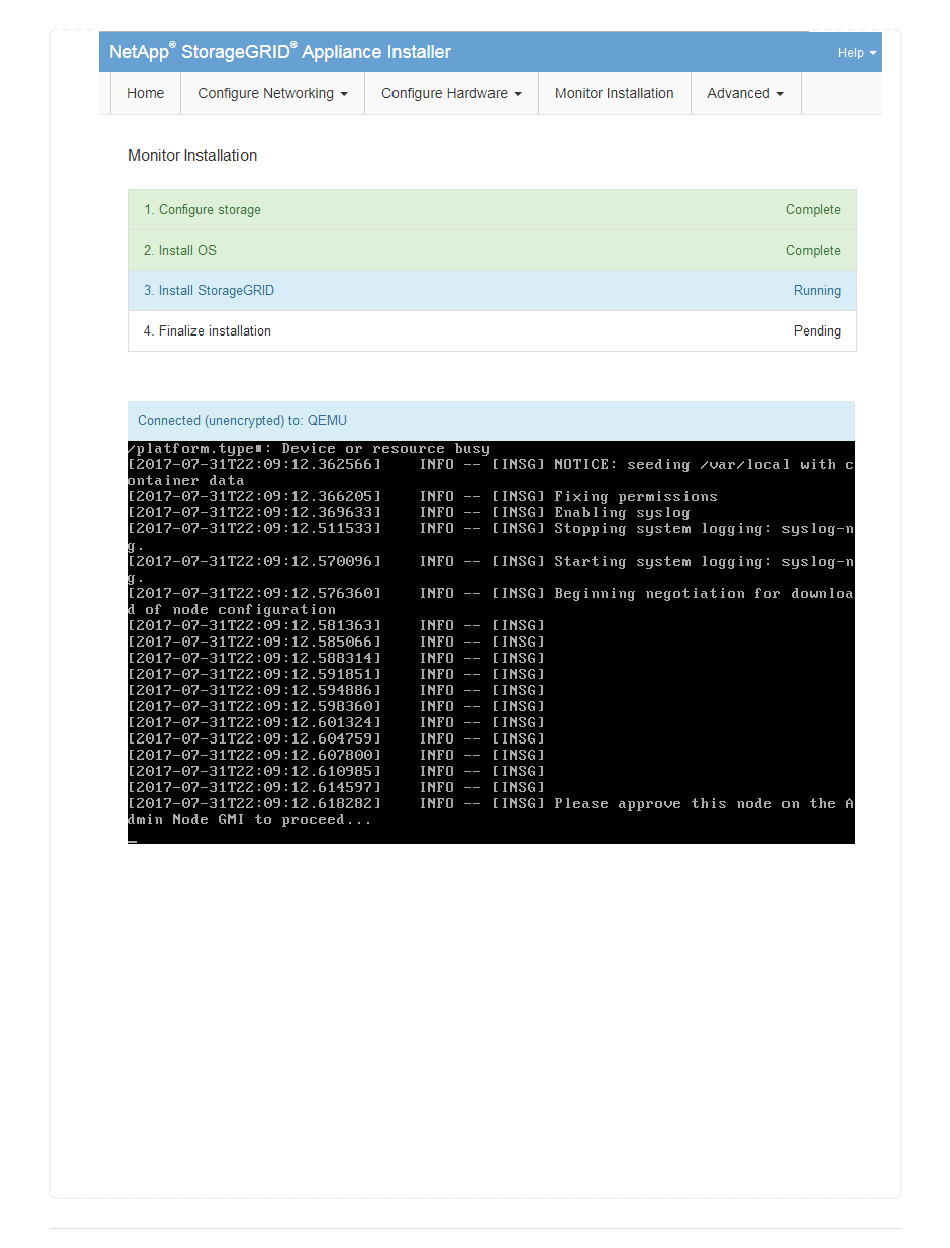Click the Running status for Install StorageGRID
The width and height of the screenshot is (950, 1248).
coord(817,291)
